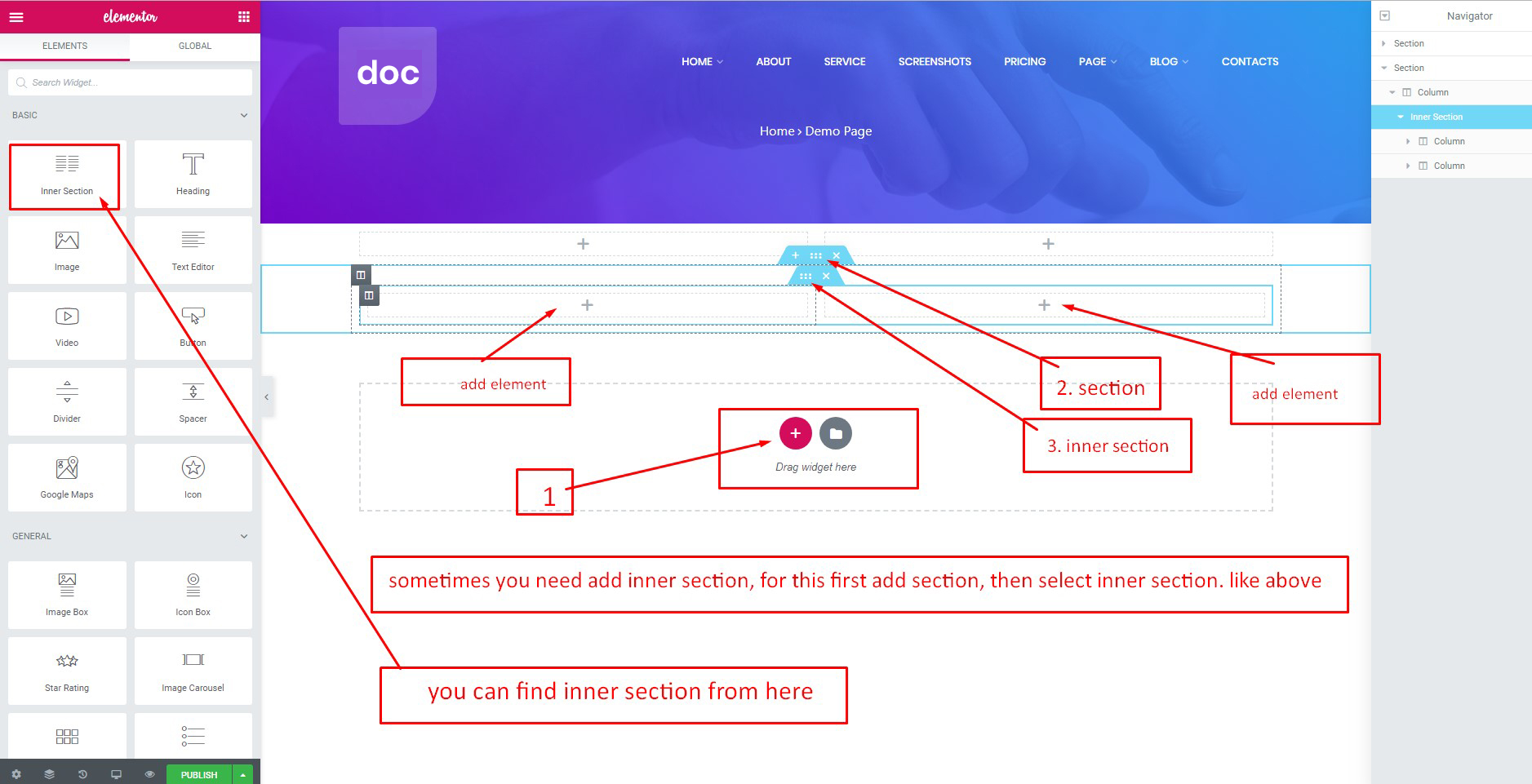The height and width of the screenshot is (784, 1532).
Task: Toggle preview changes eye icon
Action: pos(149,774)
